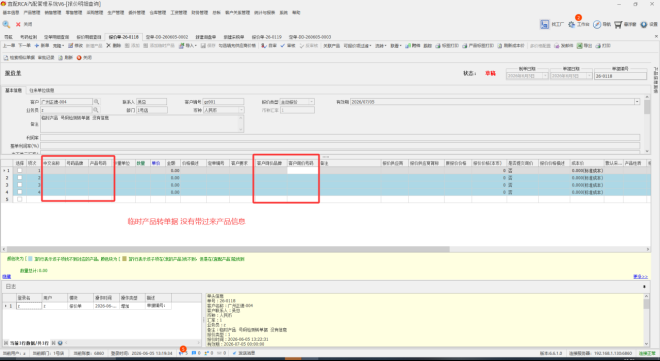This screenshot has height=361, width=660.
Task: Click the 刷新 icon in second toolbar row
Action: (x=61, y=58)
